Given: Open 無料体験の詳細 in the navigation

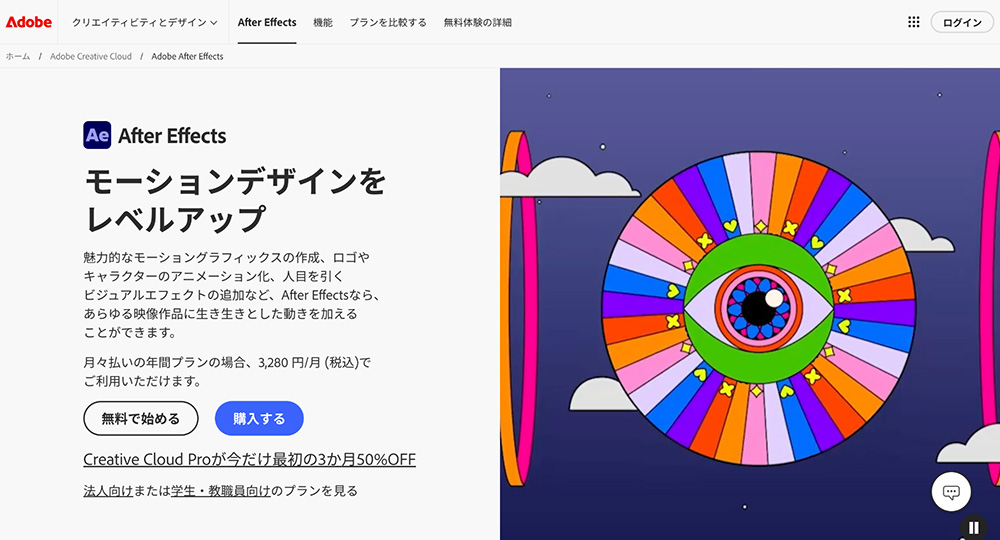Looking at the screenshot, I should pyautogui.click(x=478, y=22).
